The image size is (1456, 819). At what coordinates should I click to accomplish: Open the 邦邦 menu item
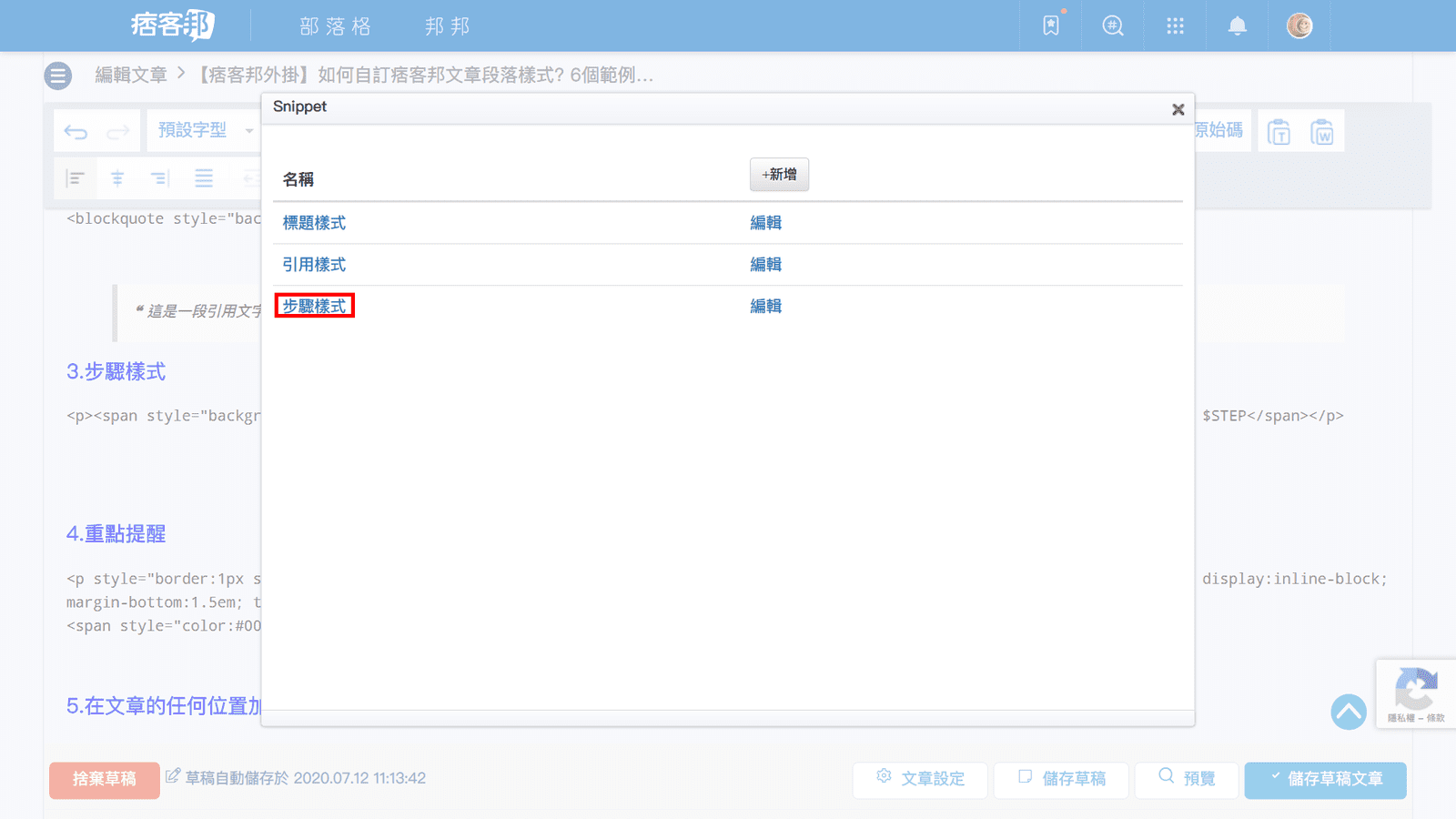click(448, 26)
